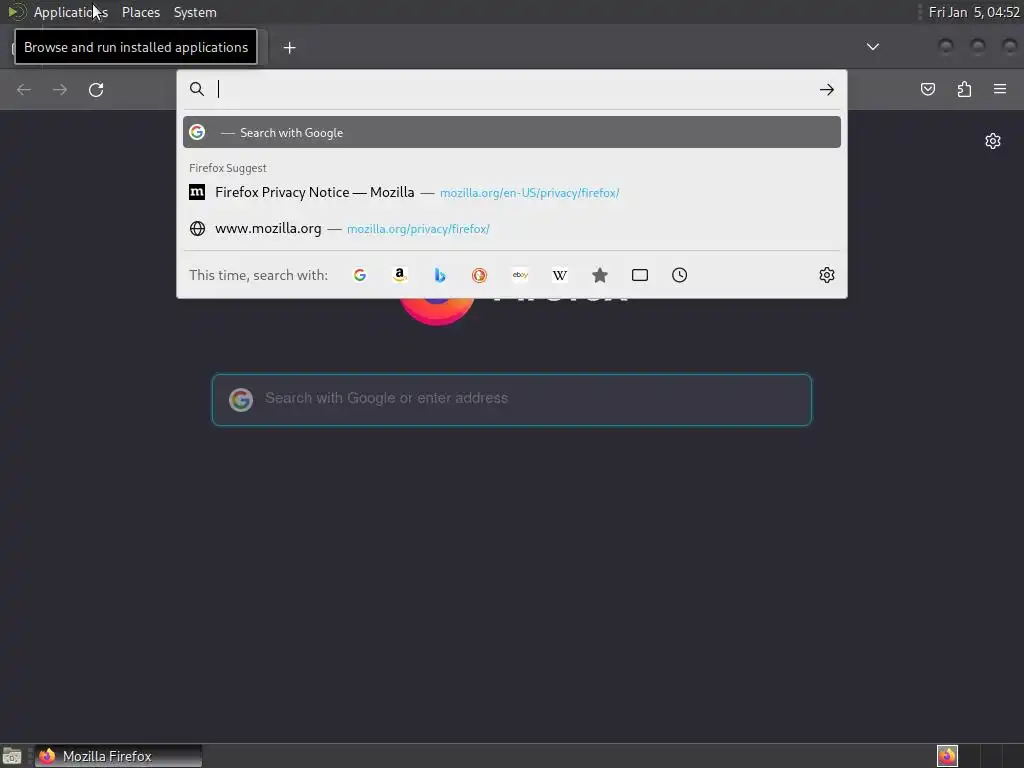This screenshot has height=768, width=1024.
Task: Open the Firefox hamburger application menu
Action: point(1000,89)
